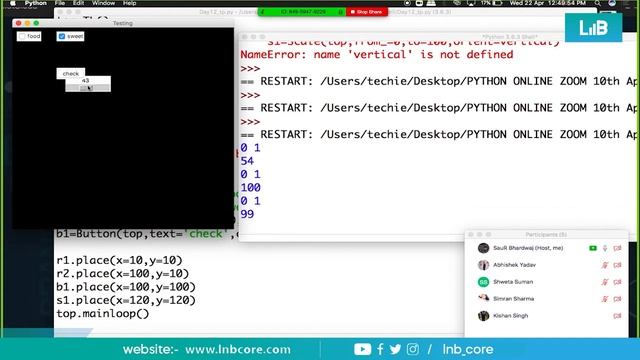This screenshot has width=640, height=360.
Task: Click the b1=Button(top,text='check' code line
Action: tap(147, 234)
